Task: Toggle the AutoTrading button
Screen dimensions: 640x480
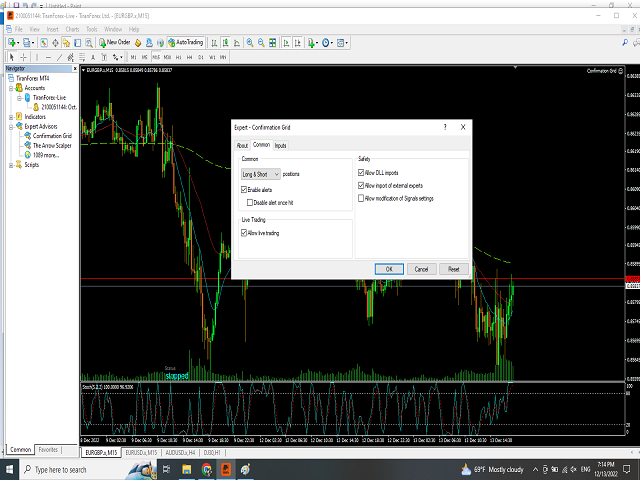Action: coord(186,42)
